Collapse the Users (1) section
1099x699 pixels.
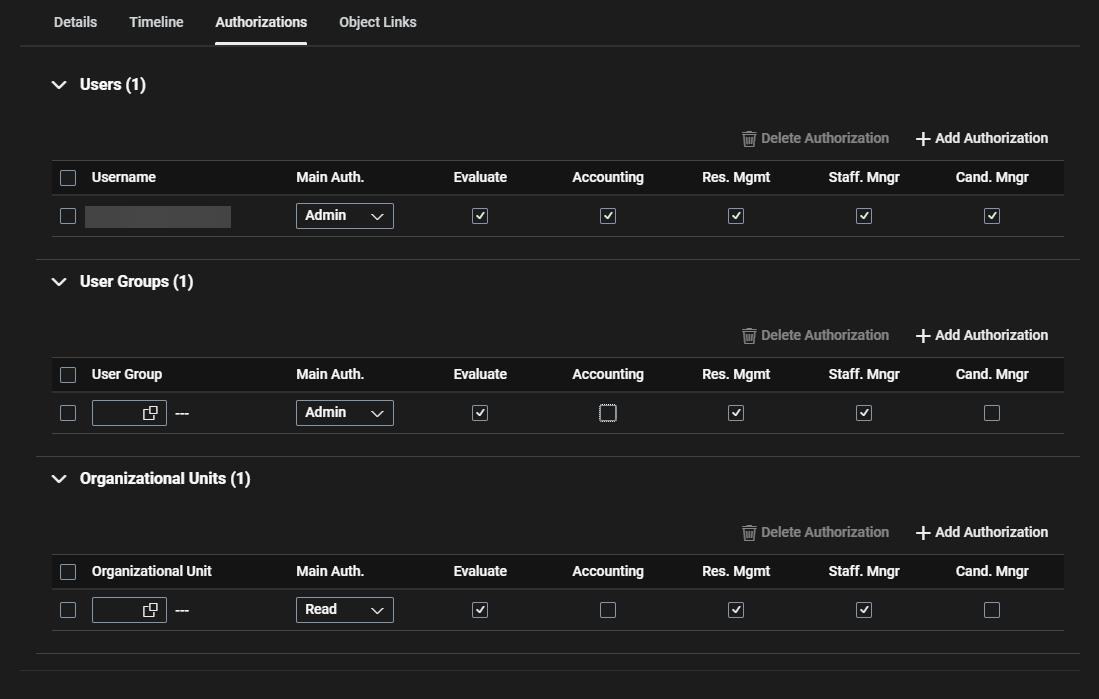[x=58, y=85]
